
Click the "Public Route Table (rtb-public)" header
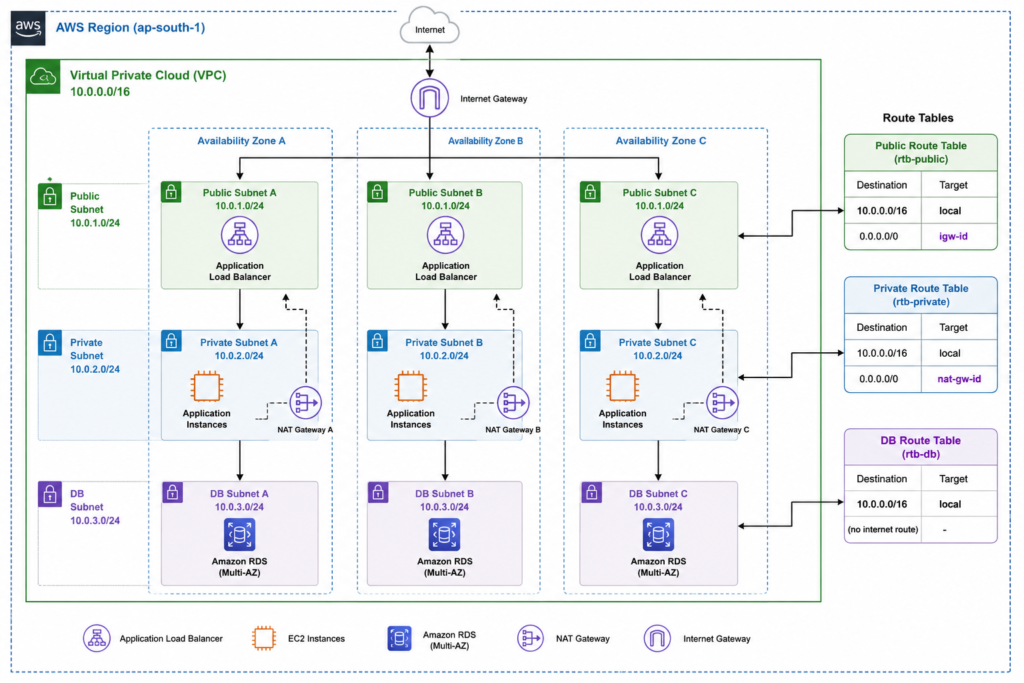pyautogui.click(x=921, y=152)
